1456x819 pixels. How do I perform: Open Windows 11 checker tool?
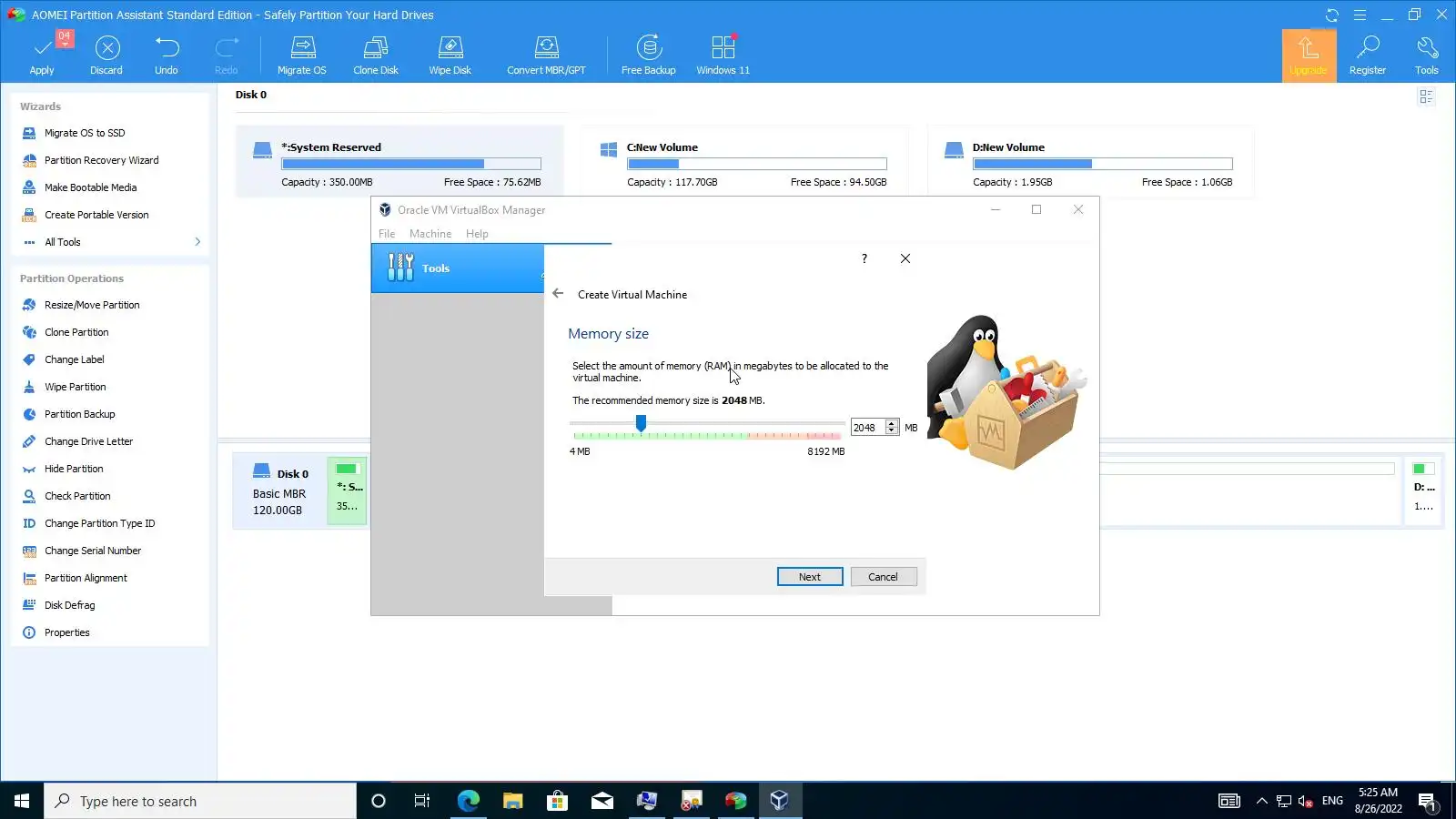click(723, 56)
